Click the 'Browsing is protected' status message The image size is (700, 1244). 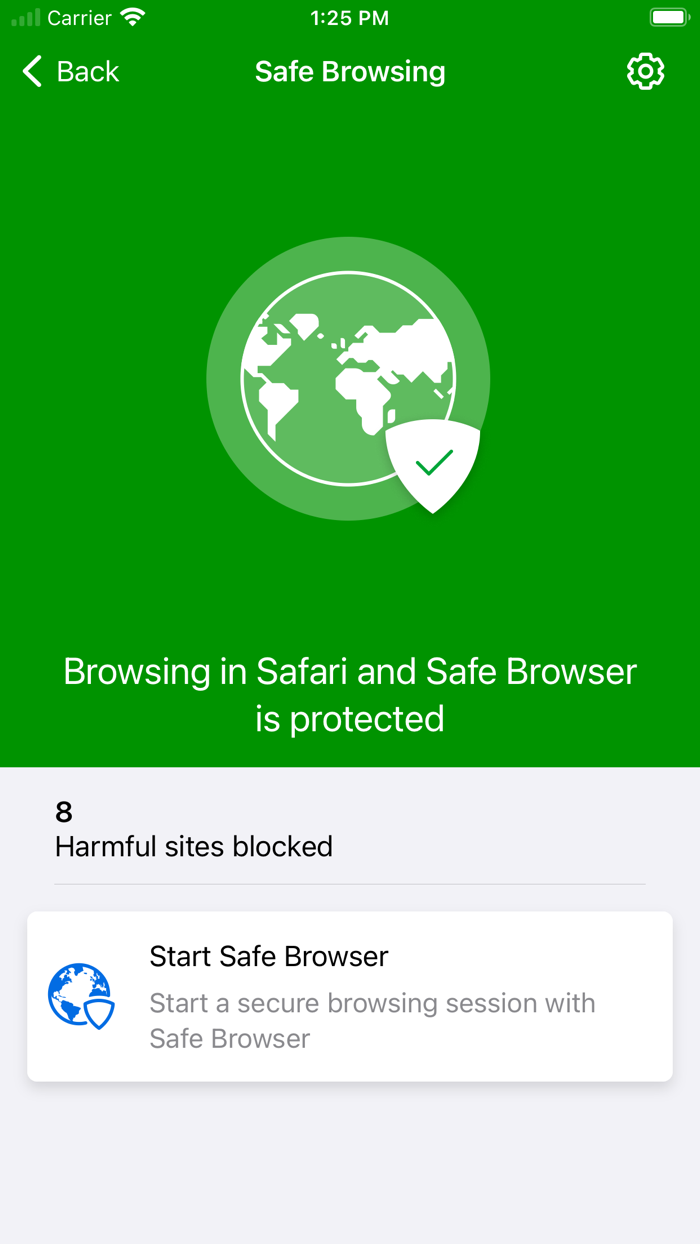[x=349, y=694]
